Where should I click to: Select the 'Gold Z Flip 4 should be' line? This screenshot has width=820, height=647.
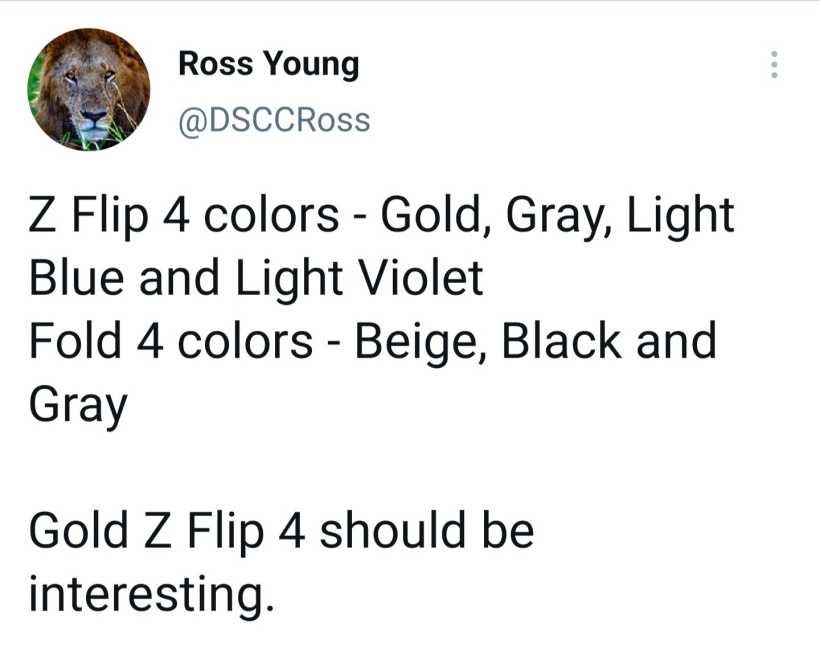281,530
